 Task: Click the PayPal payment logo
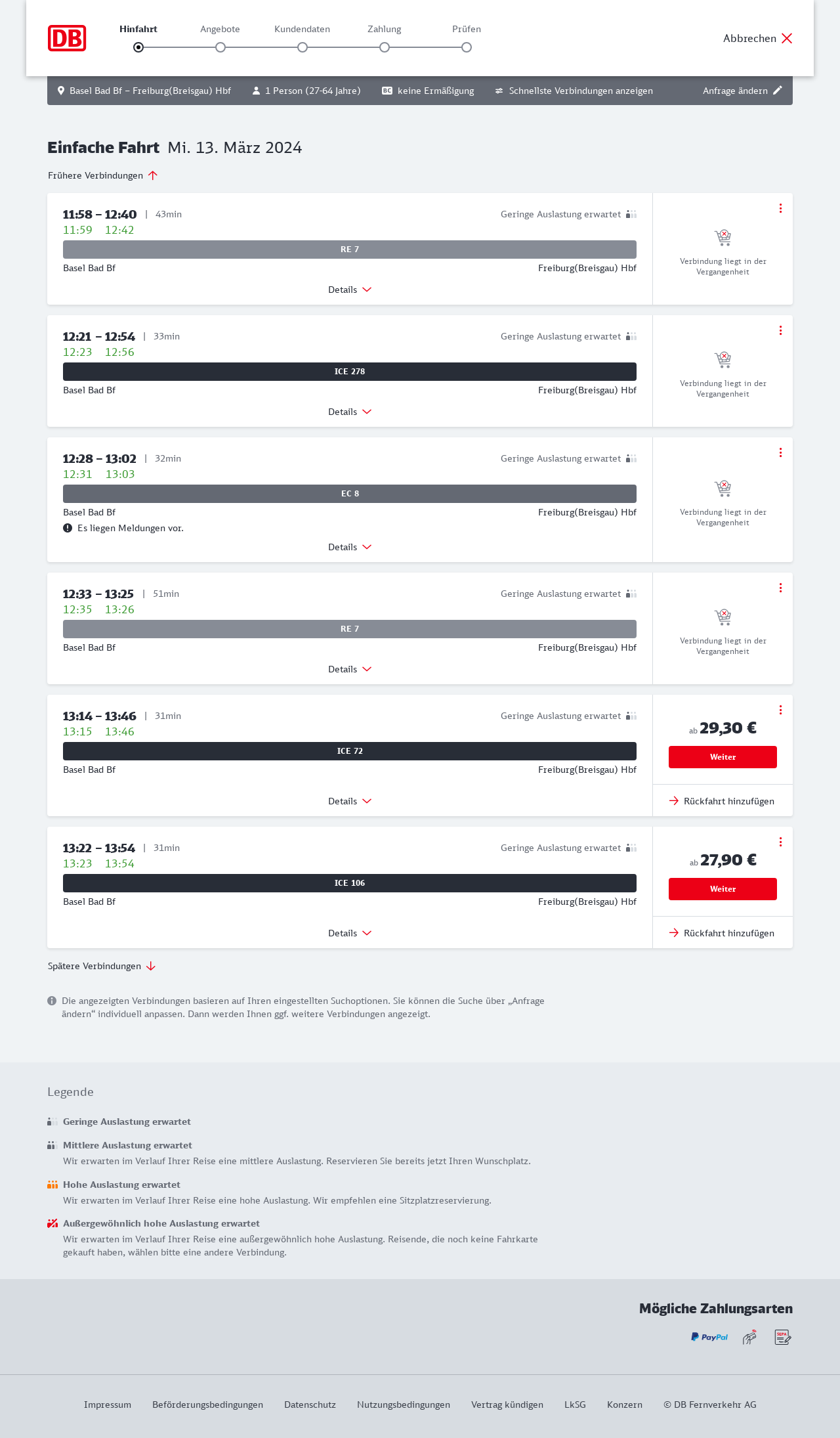(x=709, y=1337)
